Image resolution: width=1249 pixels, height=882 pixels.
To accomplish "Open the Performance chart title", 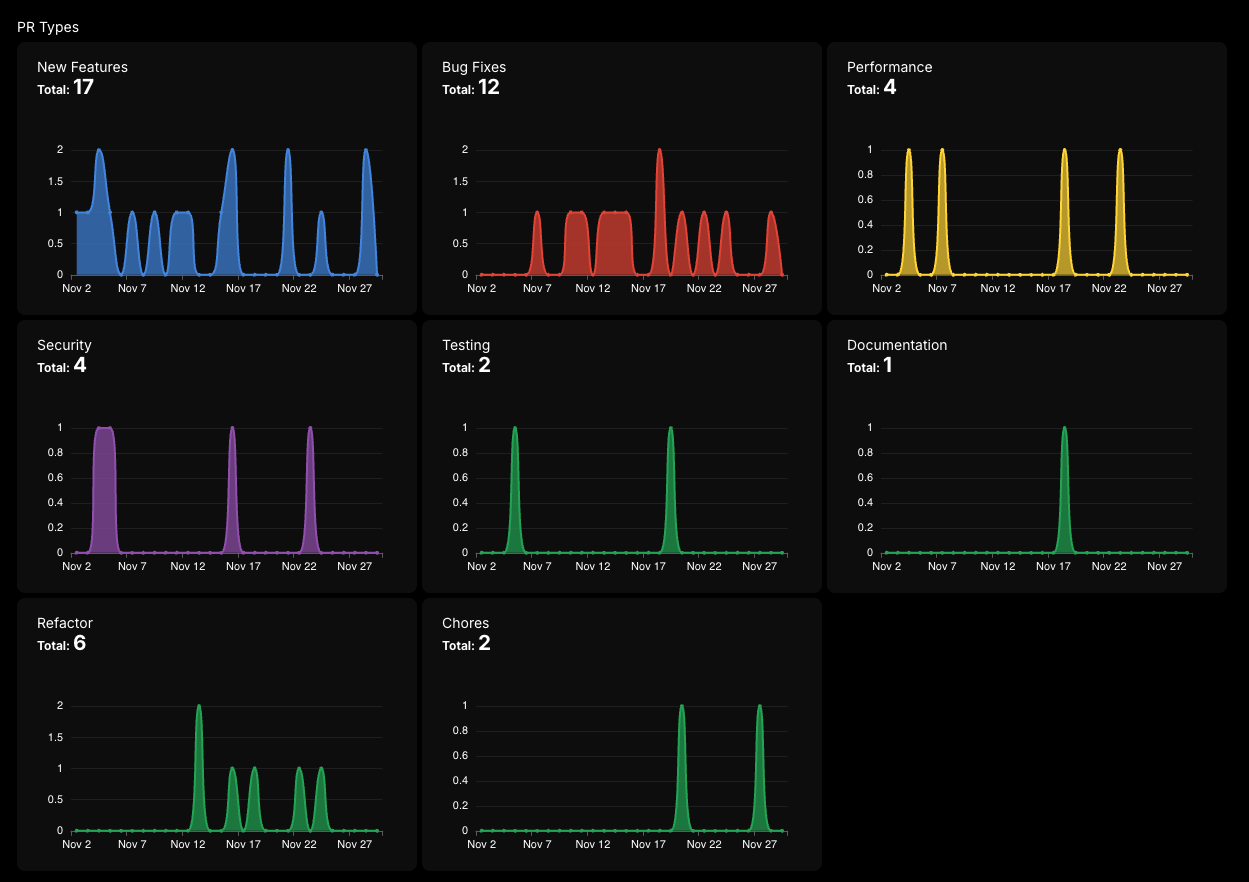I will pos(889,67).
